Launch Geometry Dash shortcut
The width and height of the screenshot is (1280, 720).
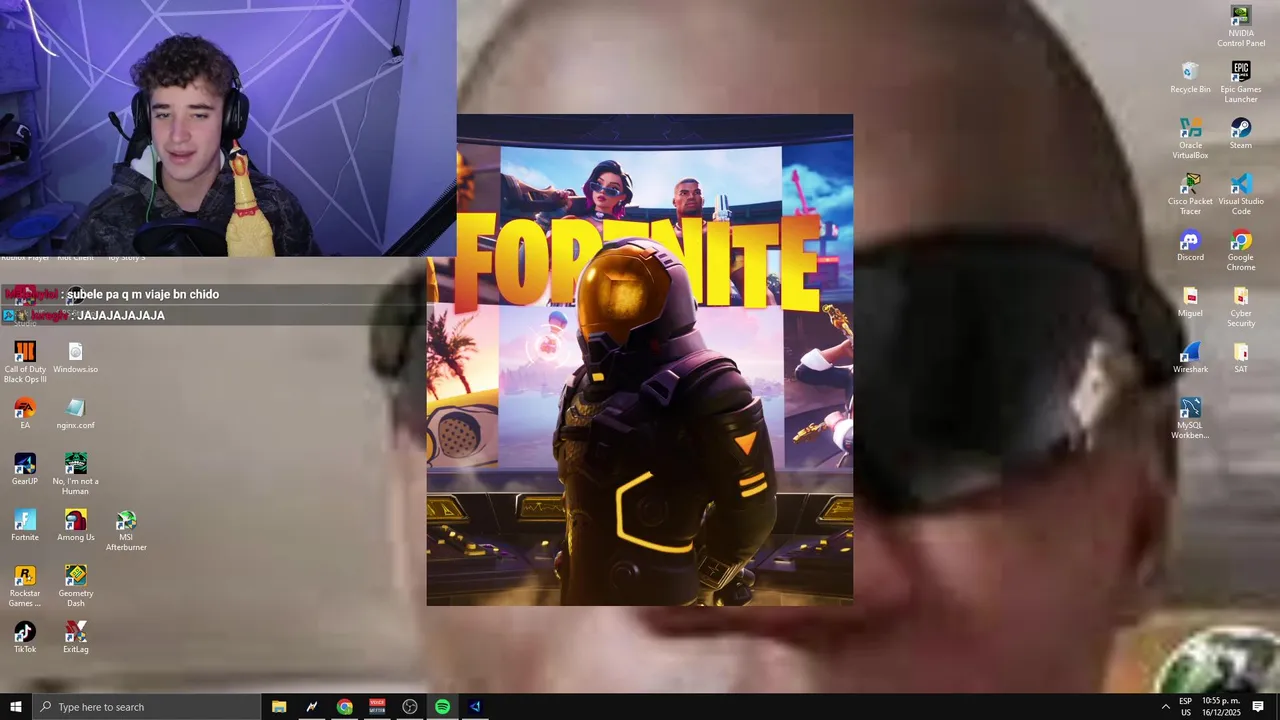75,587
